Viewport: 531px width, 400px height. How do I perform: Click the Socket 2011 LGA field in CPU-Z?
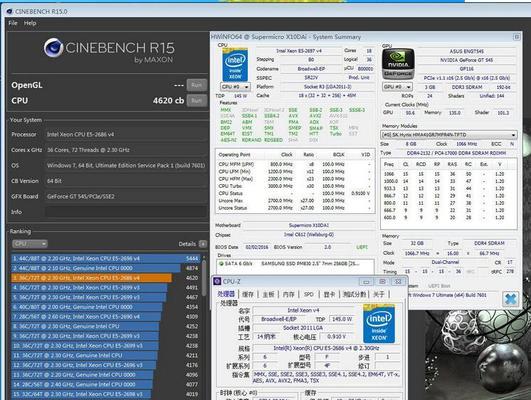303,328
